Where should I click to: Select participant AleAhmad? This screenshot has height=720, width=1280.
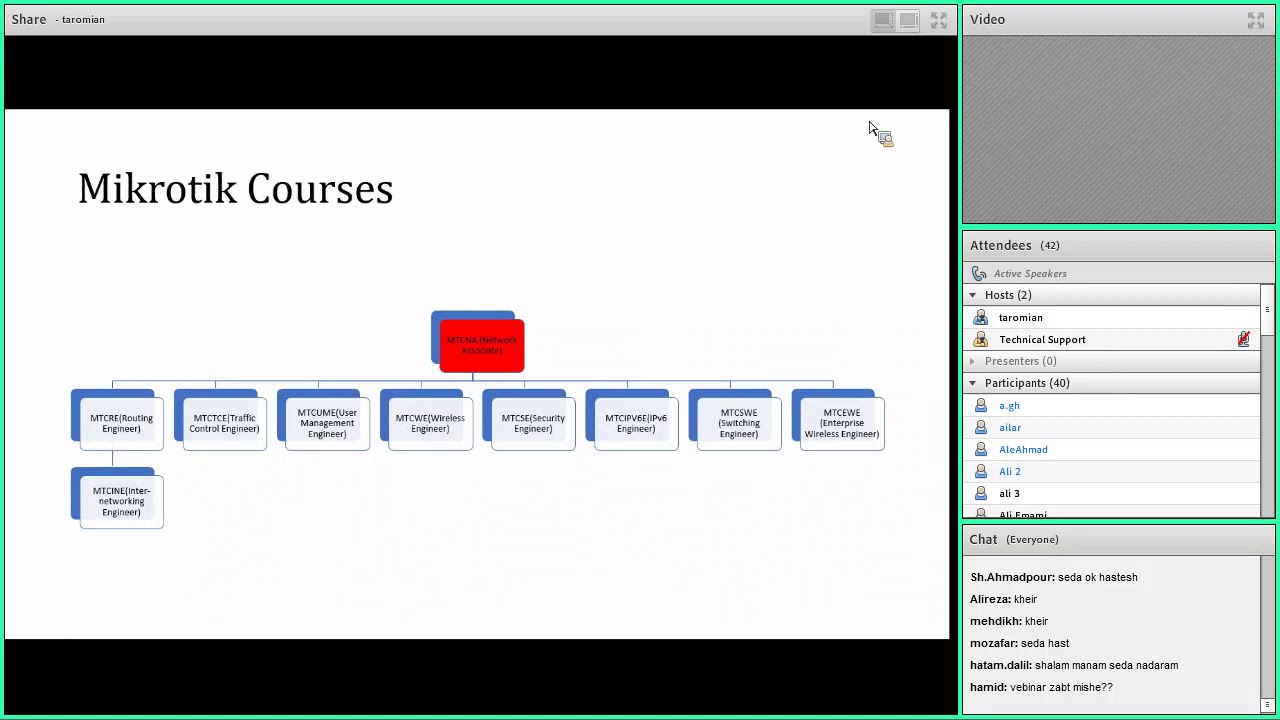click(1111, 449)
